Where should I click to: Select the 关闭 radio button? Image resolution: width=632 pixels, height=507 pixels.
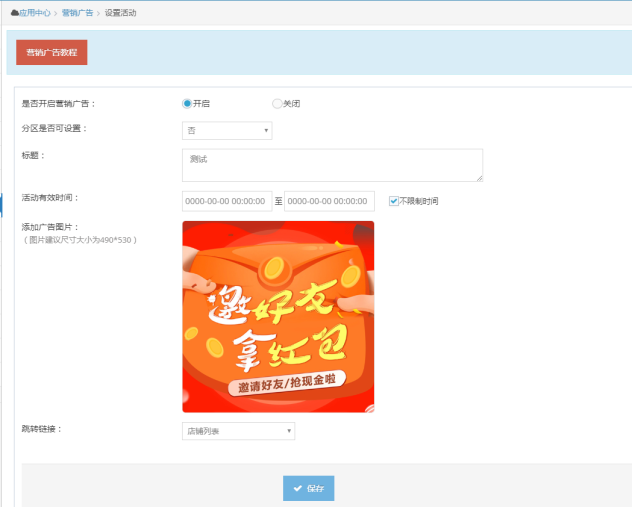pos(277,103)
